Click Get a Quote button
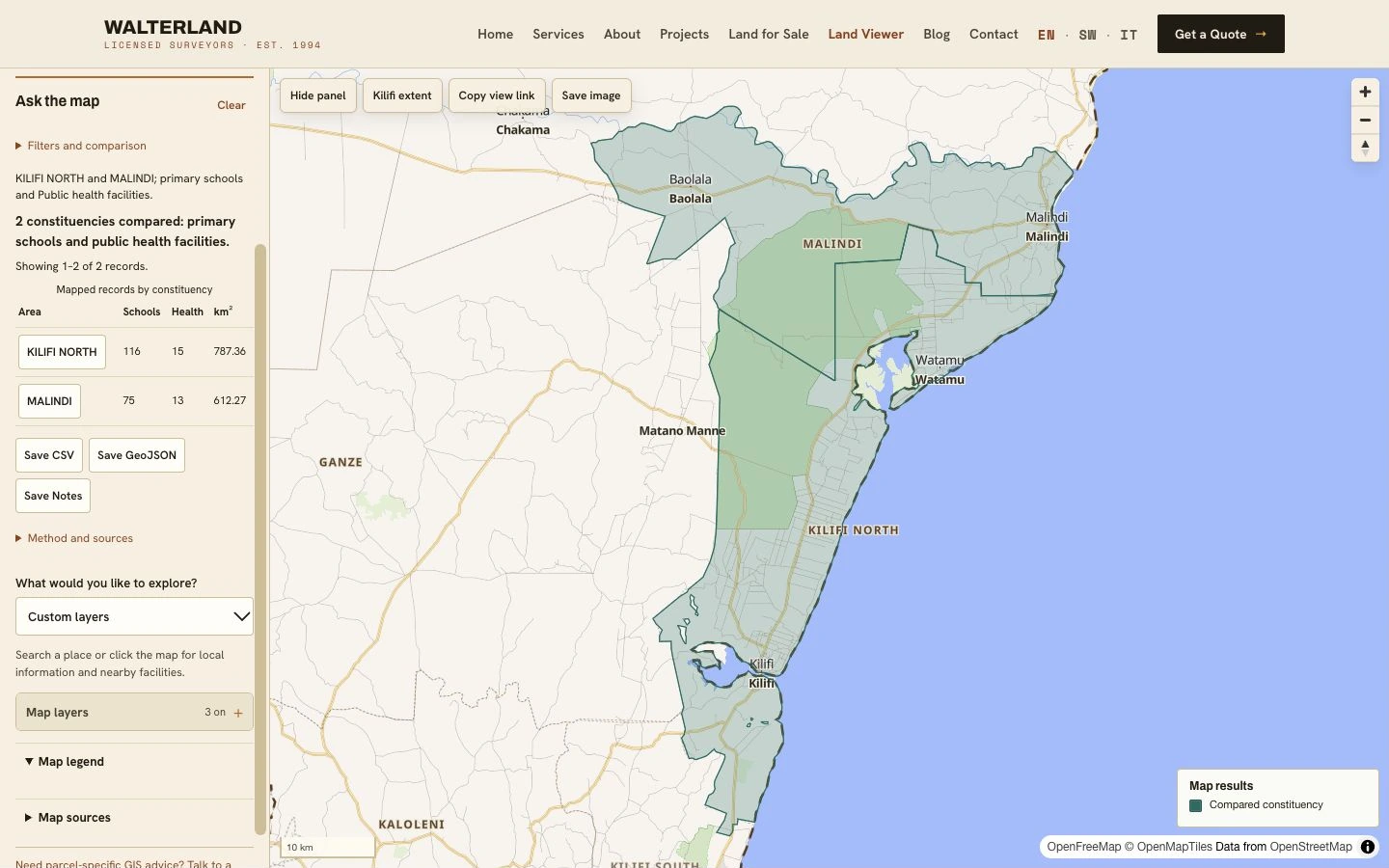Screen dimensions: 1389x868 click(1220, 34)
